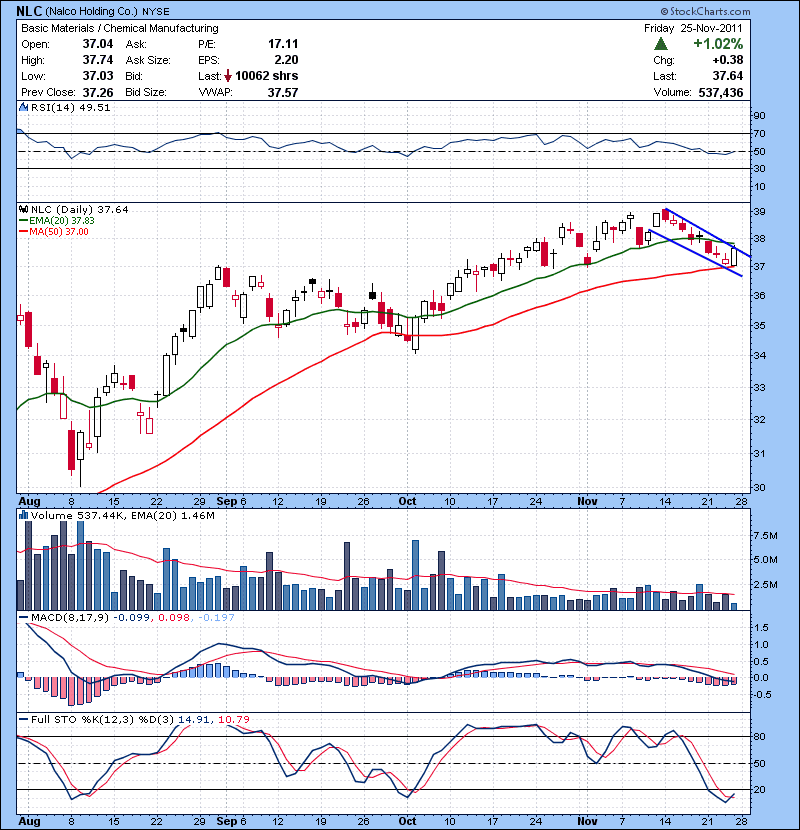Click the NYSE exchange label
The width and height of the screenshot is (800, 830).
pos(156,12)
